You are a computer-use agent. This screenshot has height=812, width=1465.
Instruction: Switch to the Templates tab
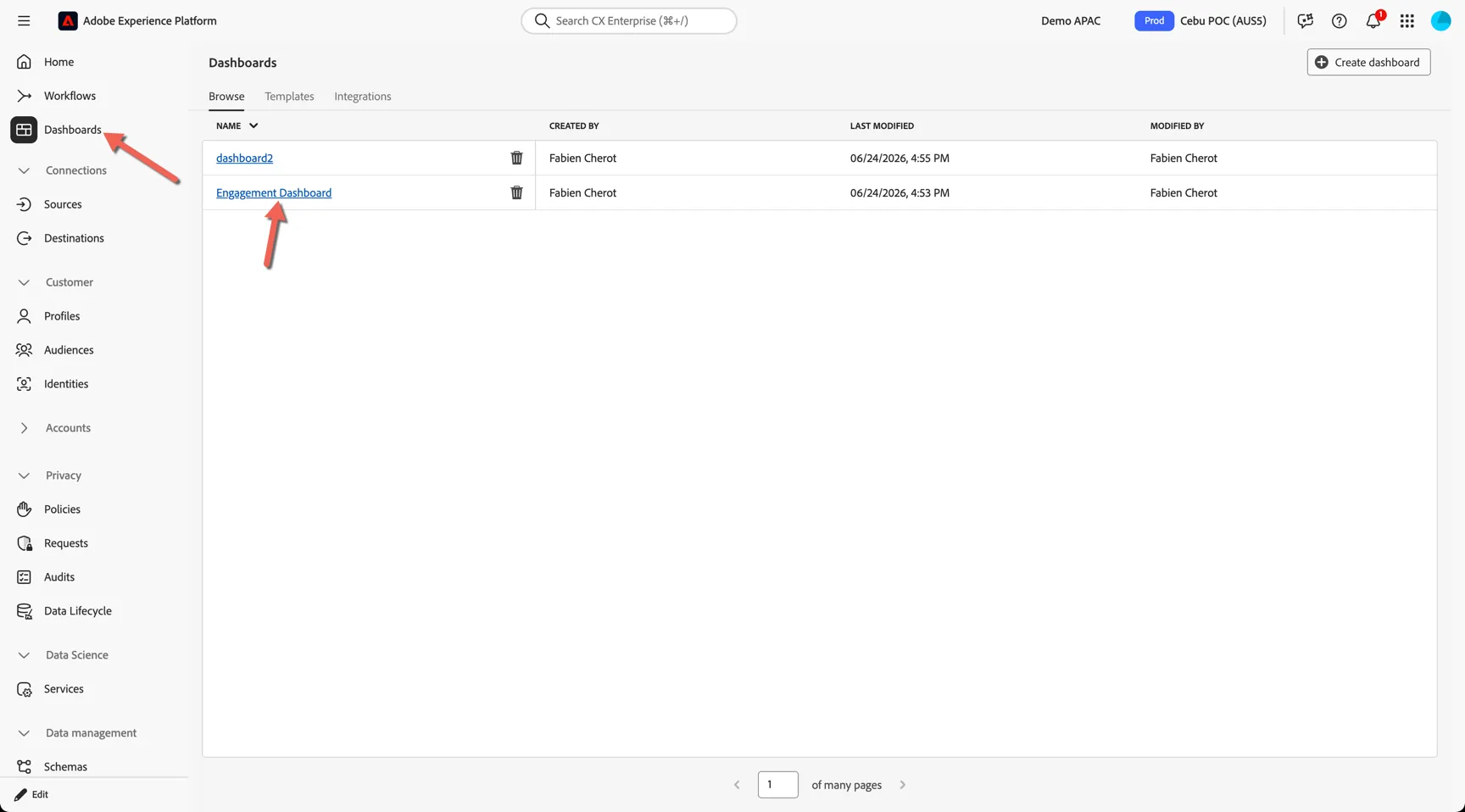(x=289, y=97)
